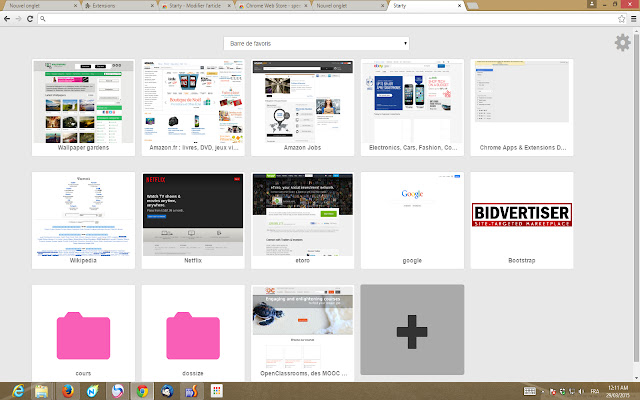The height and width of the screenshot is (400, 640).
Task: Open the Netflix tile
Action: coord(193,220)
